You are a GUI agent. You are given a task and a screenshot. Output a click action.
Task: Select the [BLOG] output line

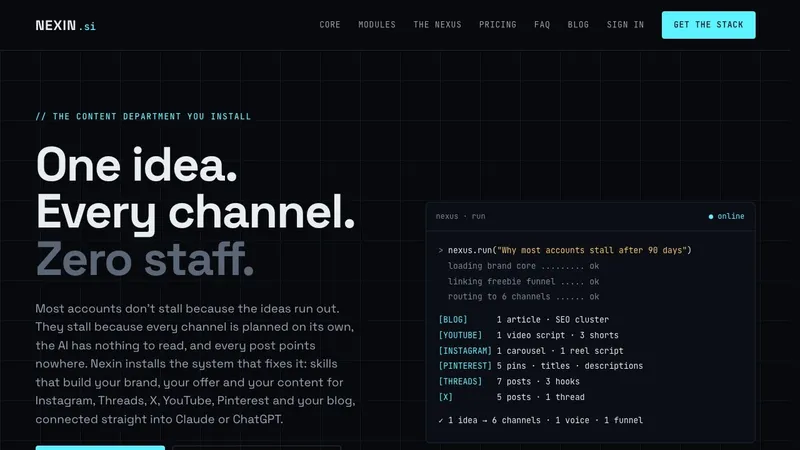[523, 320]
